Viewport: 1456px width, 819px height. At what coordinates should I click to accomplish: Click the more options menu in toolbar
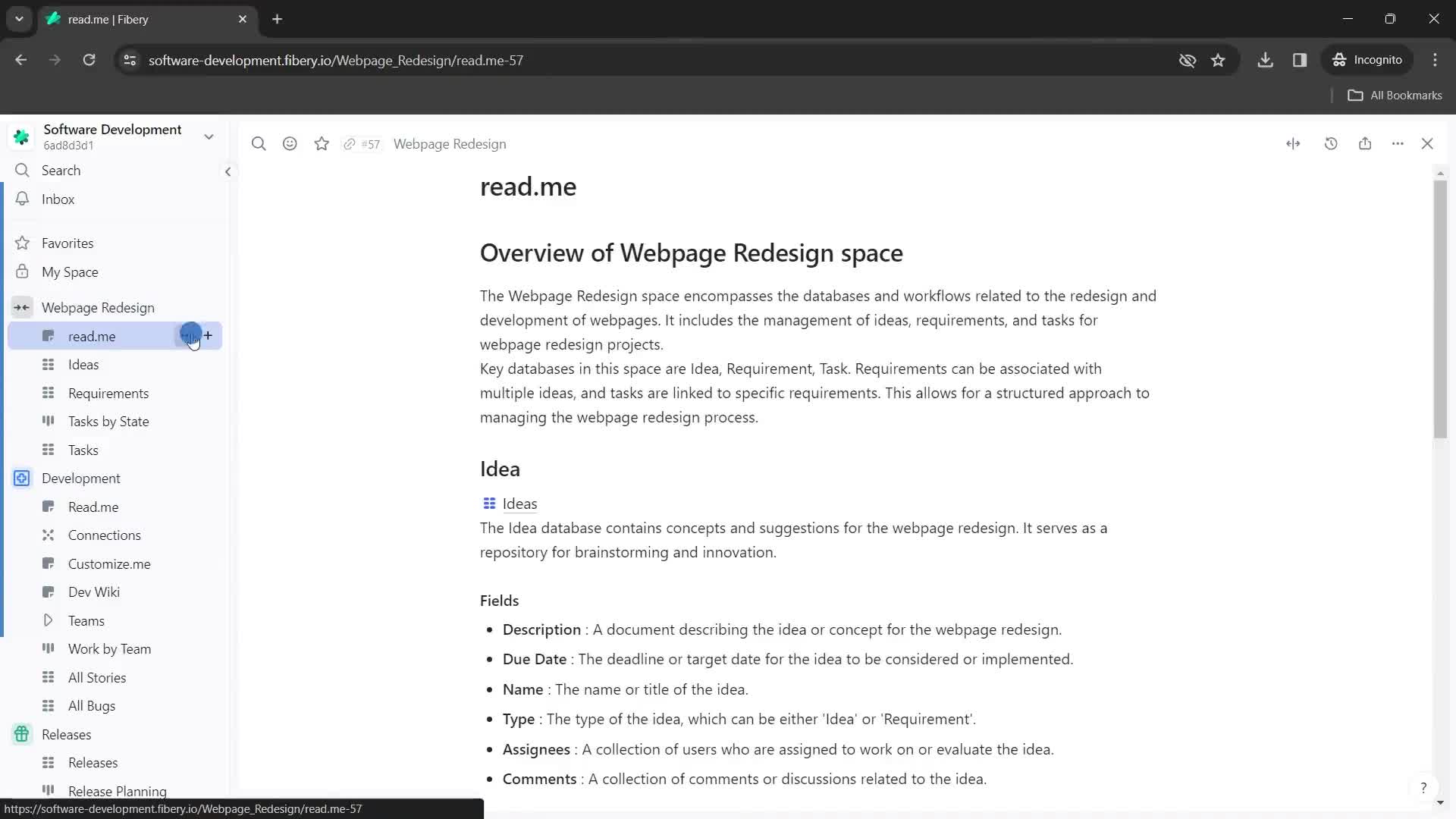pyautogui.click(x=1398, y=144)
